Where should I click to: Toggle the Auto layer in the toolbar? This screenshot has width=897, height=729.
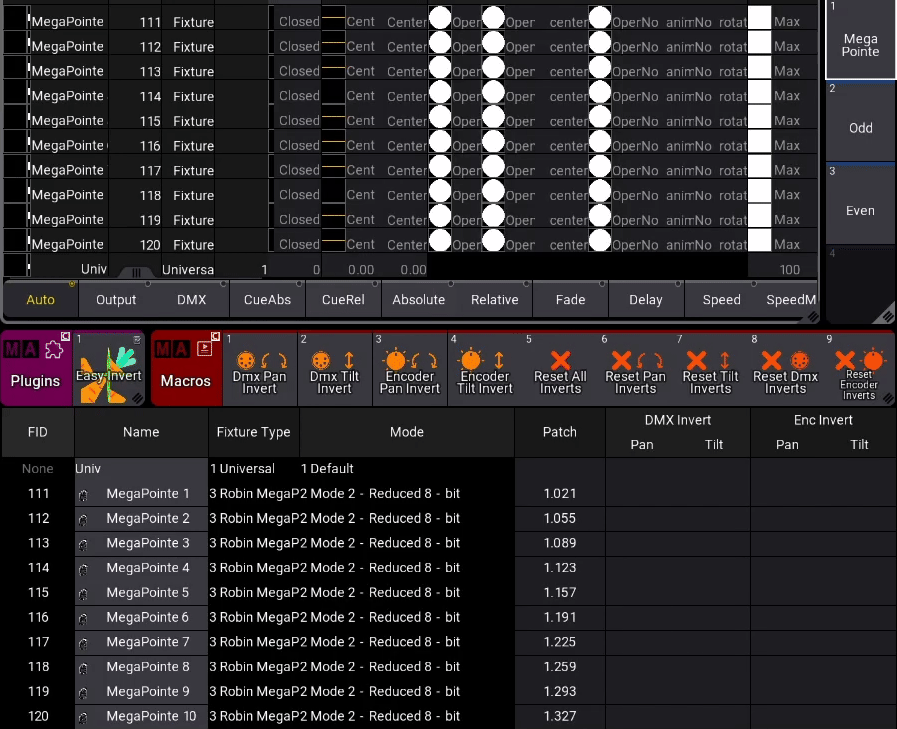click(x=41, y=299)
